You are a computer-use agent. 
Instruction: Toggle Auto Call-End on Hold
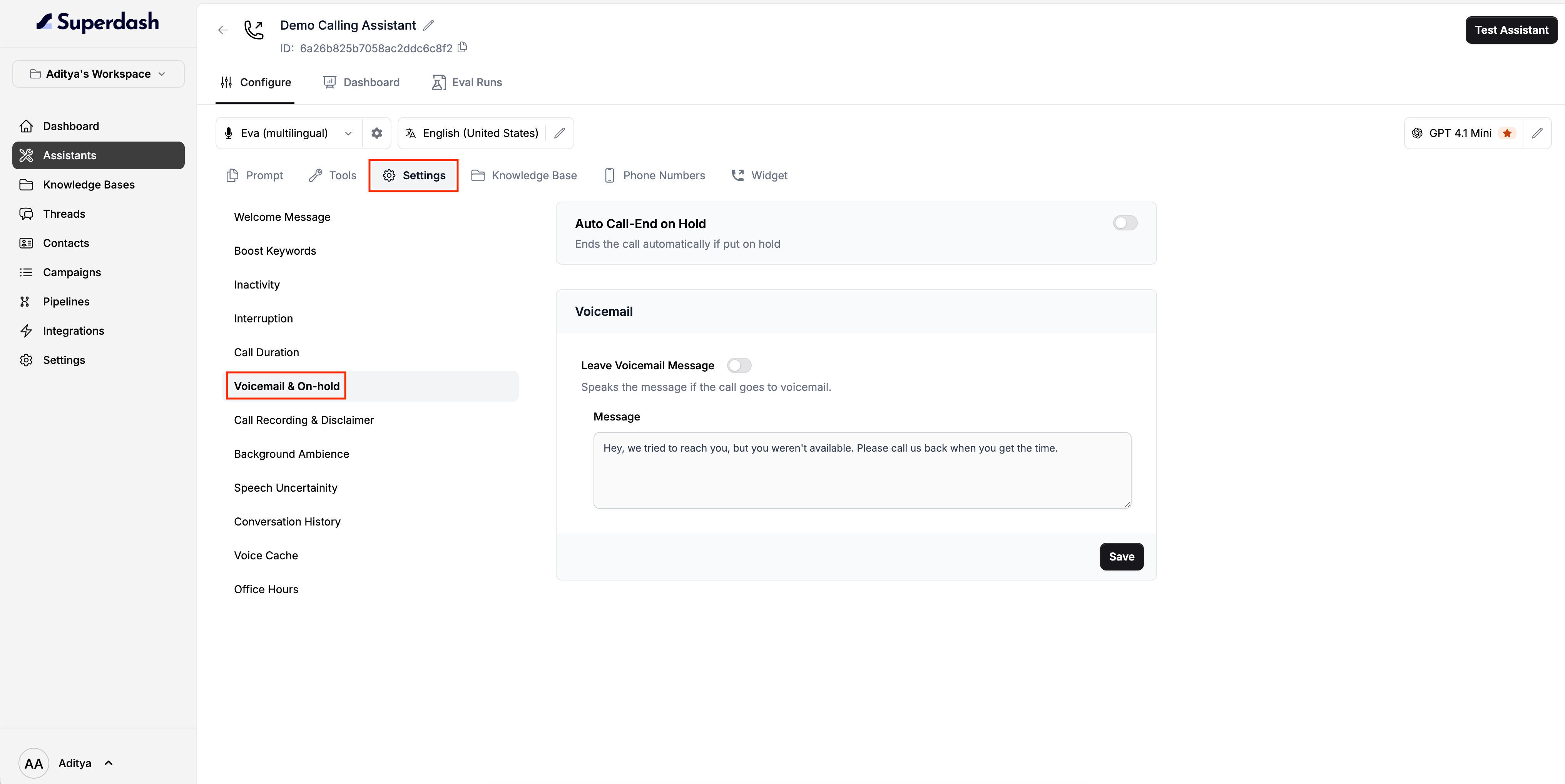1125,223
